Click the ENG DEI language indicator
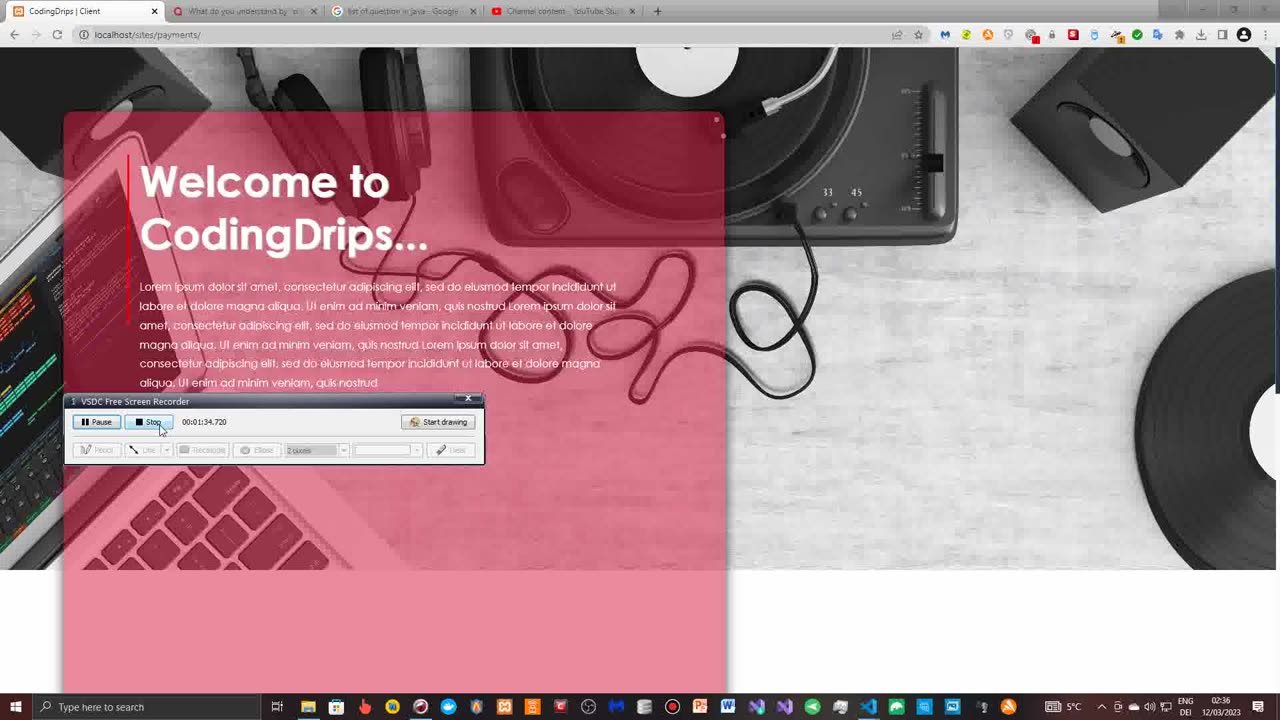Viewport: 1280px width, 720px height. [x=1186, y=707]
